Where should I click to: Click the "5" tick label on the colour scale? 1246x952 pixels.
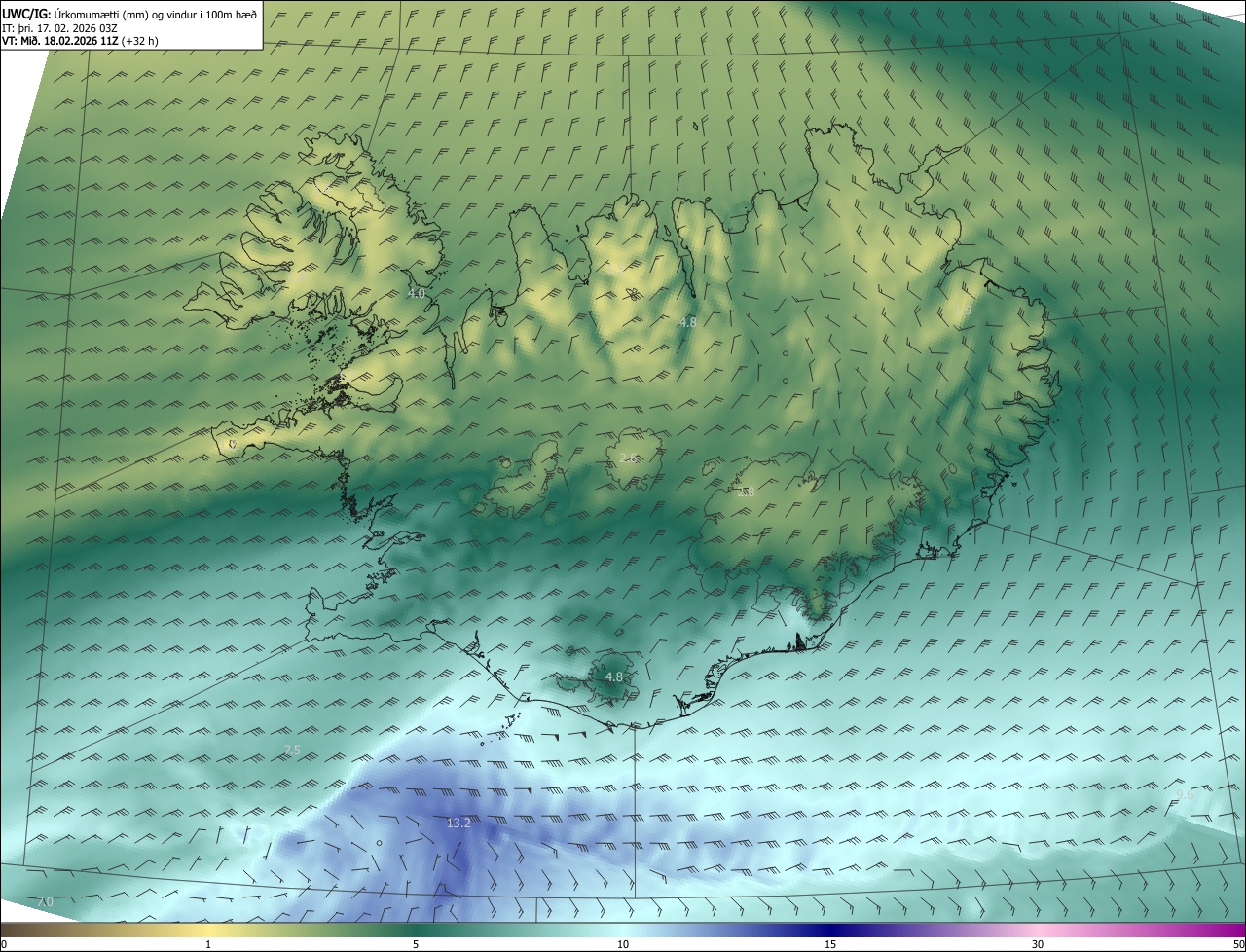pos(416,944)
